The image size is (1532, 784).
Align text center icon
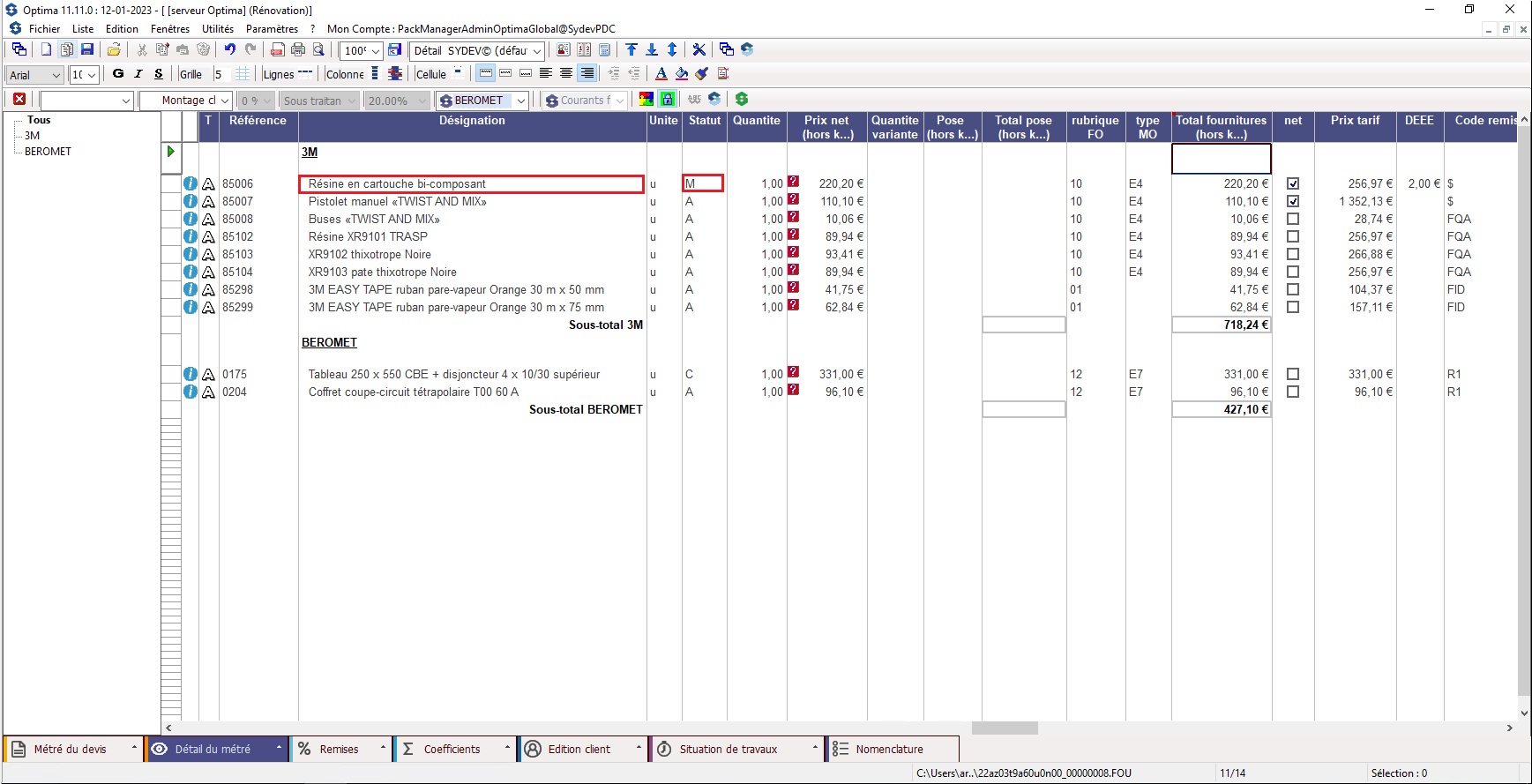click(566, 74)
